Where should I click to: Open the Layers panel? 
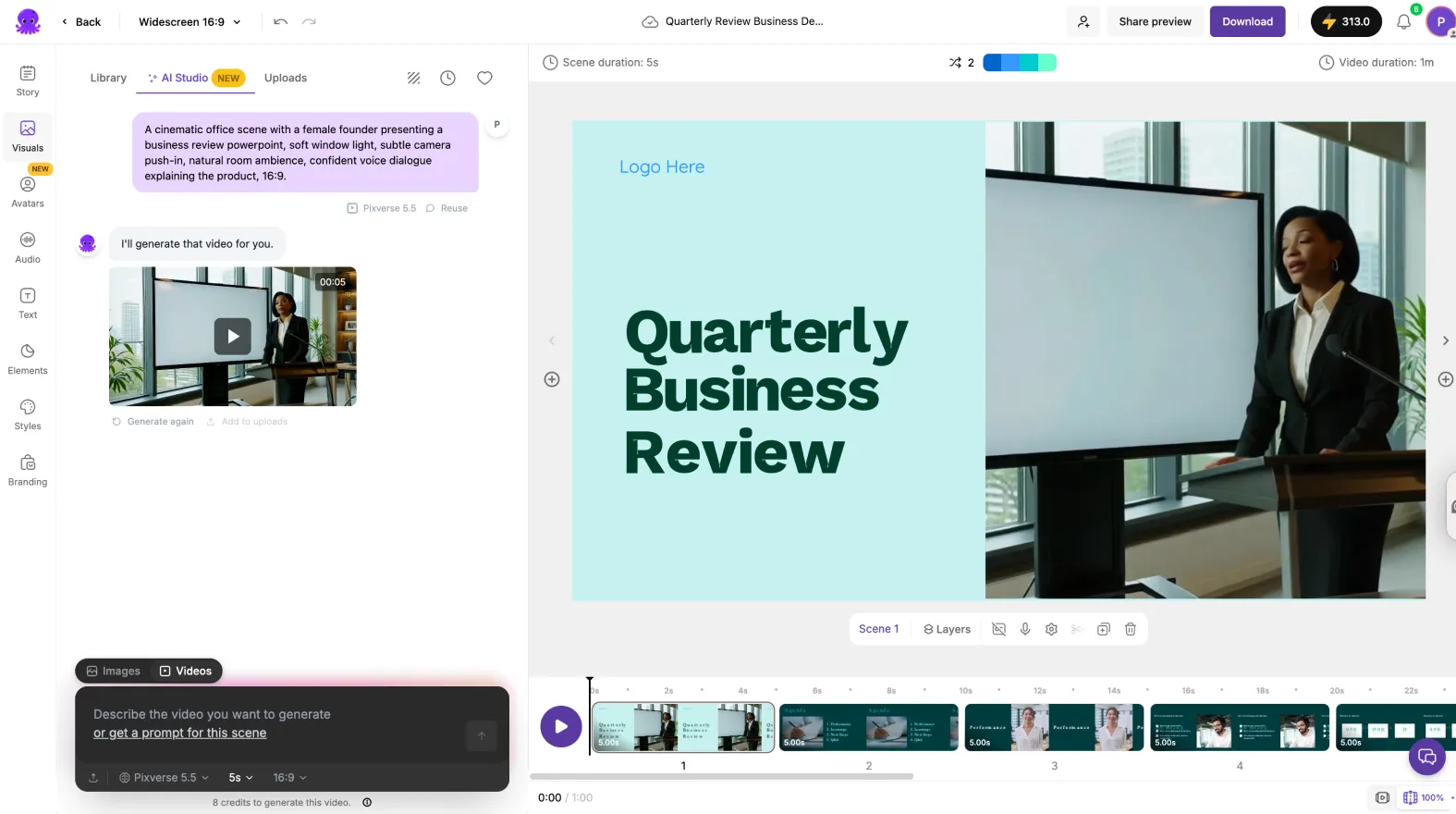[x=947, y=629]
